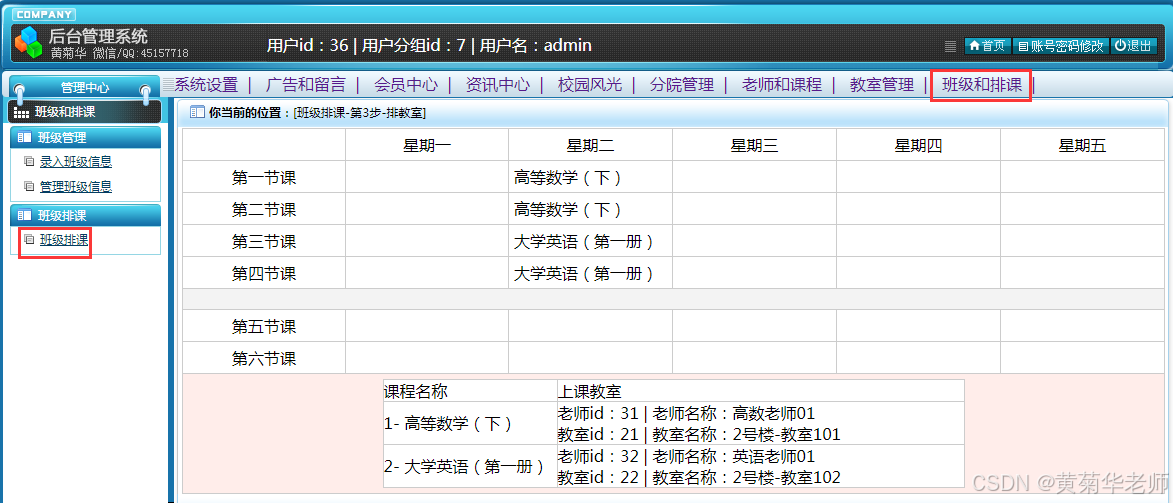The width and height of the screenshot is (1173, 503).
Task: Open the 系统设置 menu
Action: pyautogui.click(x=206, y=85)
